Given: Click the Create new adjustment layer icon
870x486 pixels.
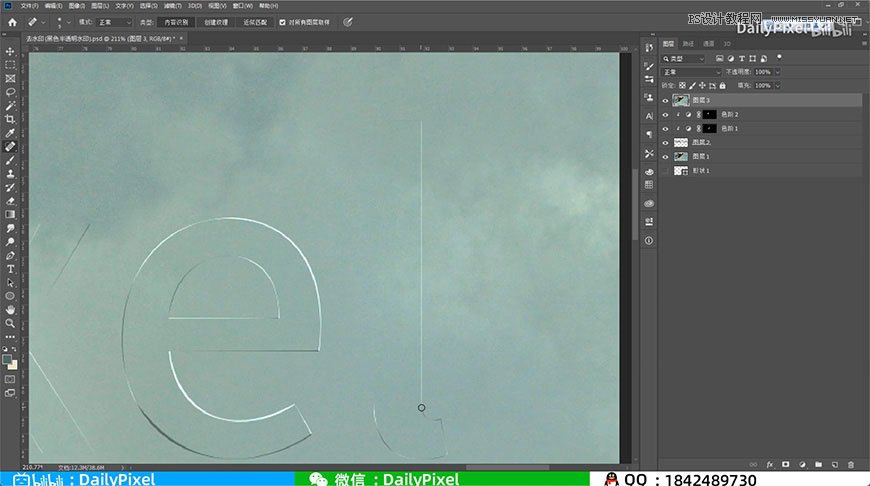Looking at the screenshot, I should 802,464.
